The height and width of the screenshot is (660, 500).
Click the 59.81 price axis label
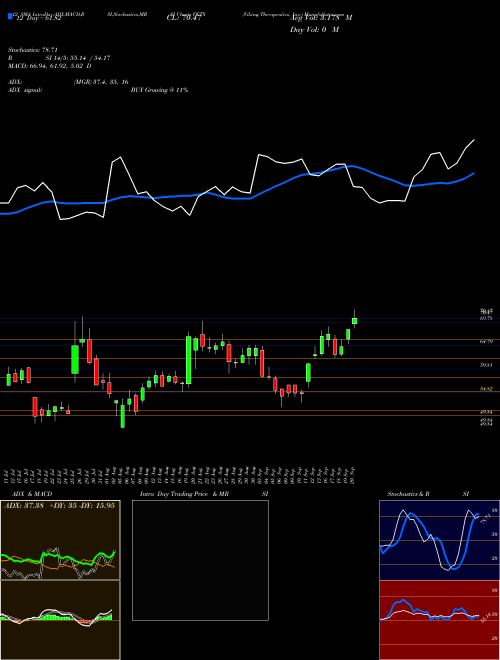[x=486, y=365]
